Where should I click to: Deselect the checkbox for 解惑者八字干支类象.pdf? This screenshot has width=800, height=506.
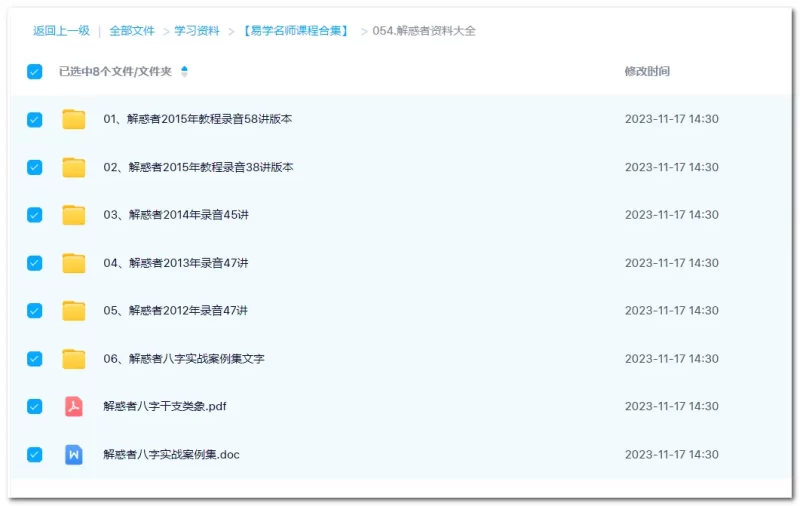pos(35,407)
